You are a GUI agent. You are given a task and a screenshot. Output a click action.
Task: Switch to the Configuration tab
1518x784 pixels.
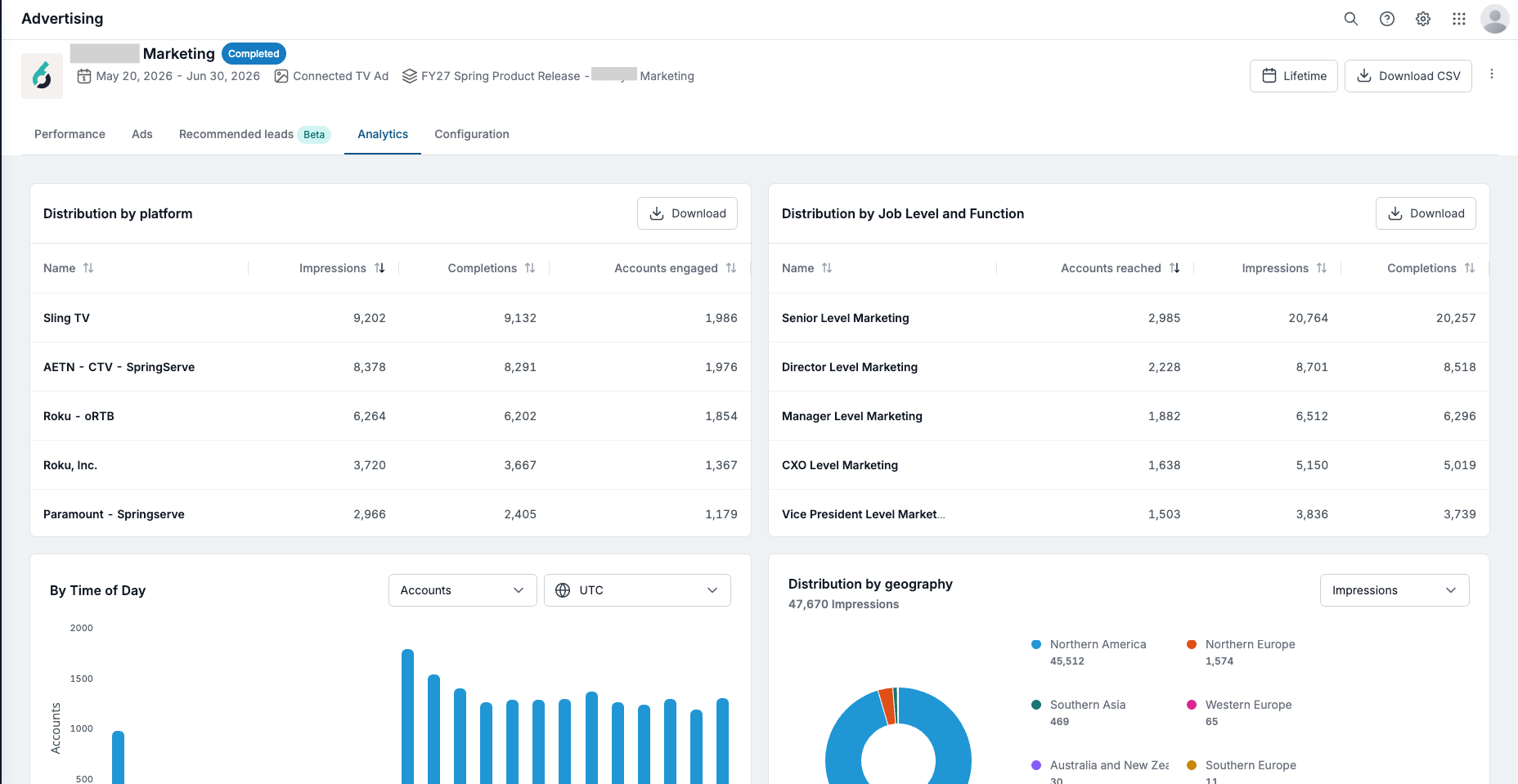472,134
